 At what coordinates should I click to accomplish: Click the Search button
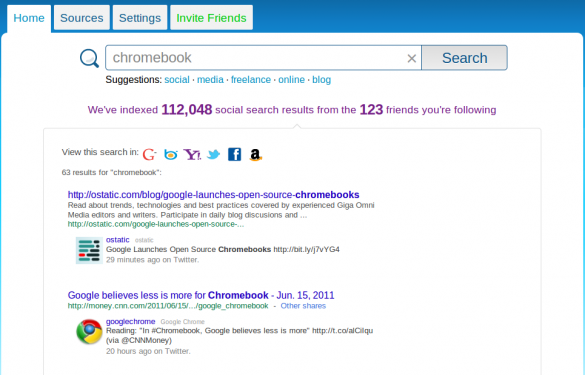(464, 58)
